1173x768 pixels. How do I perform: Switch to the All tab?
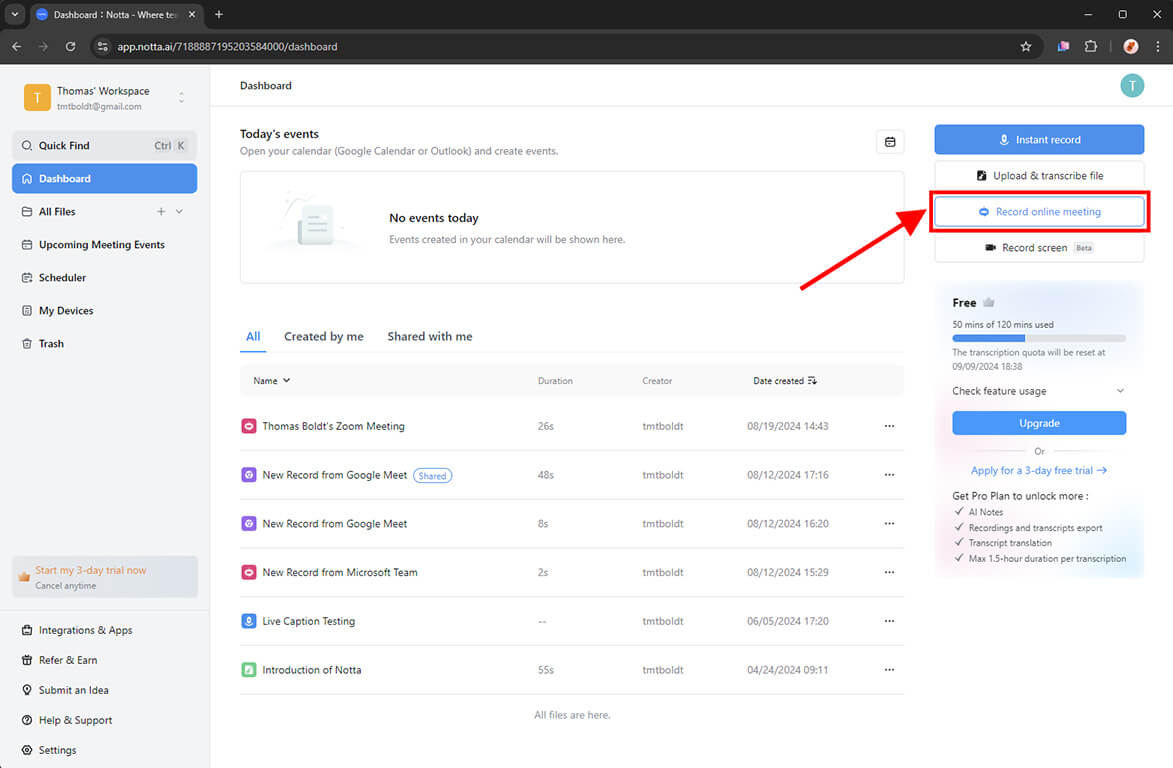[253, 337]
